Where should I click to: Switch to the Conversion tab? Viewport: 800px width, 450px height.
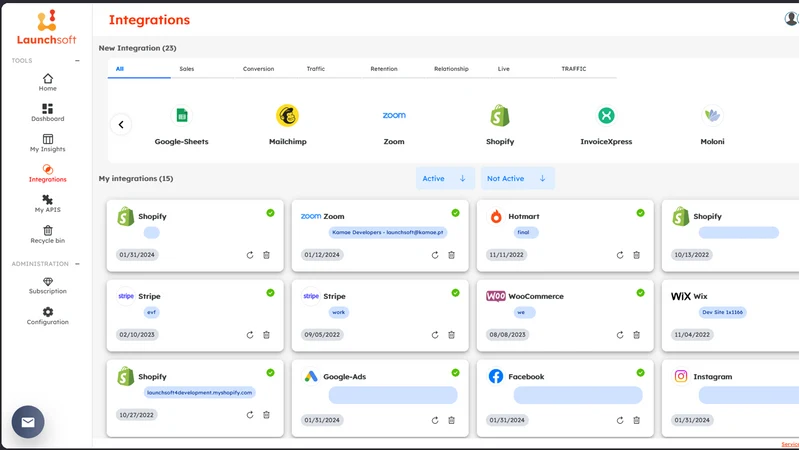point(258,69)
